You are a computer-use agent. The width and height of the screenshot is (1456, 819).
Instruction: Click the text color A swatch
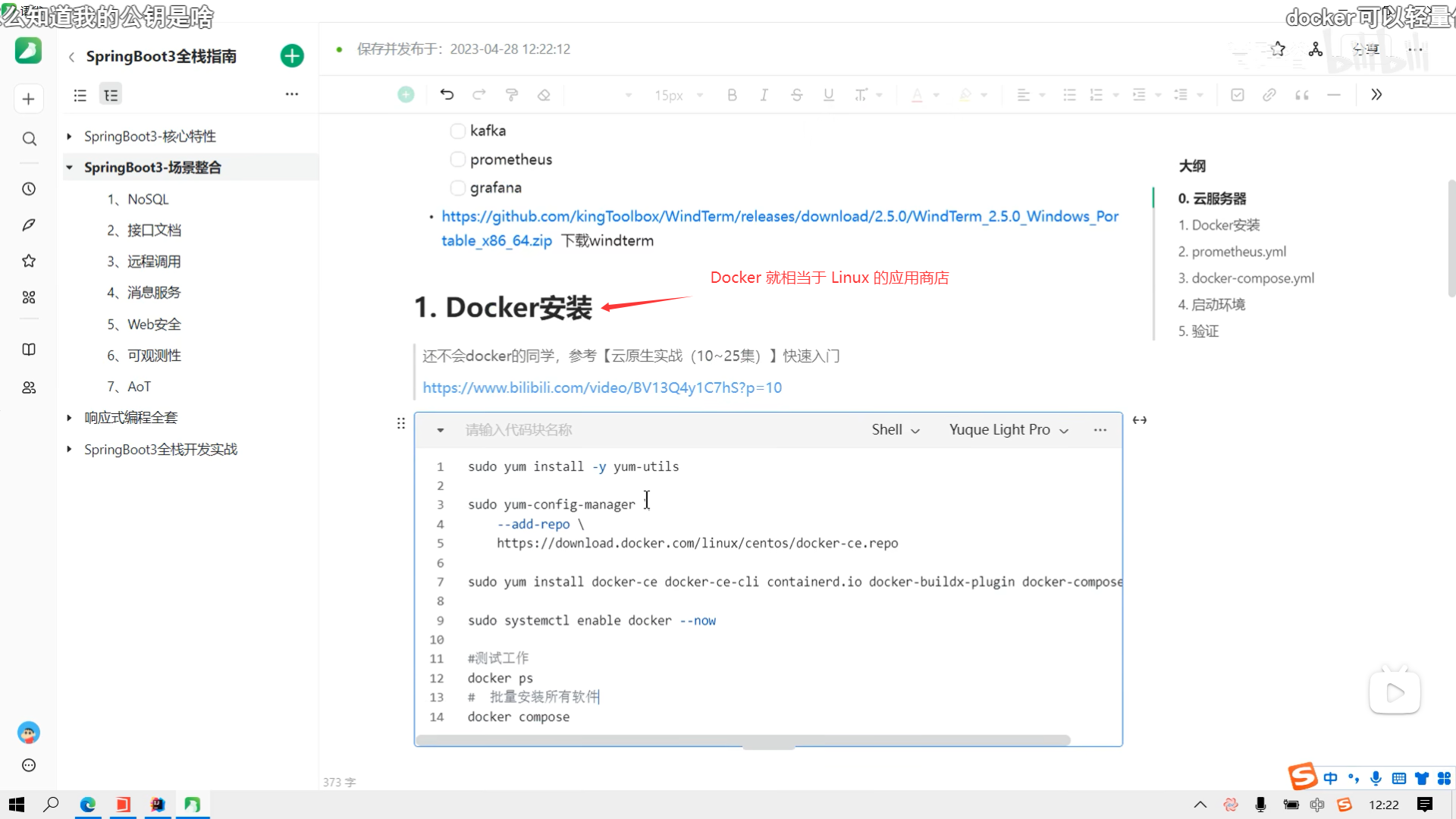point(917,95)
